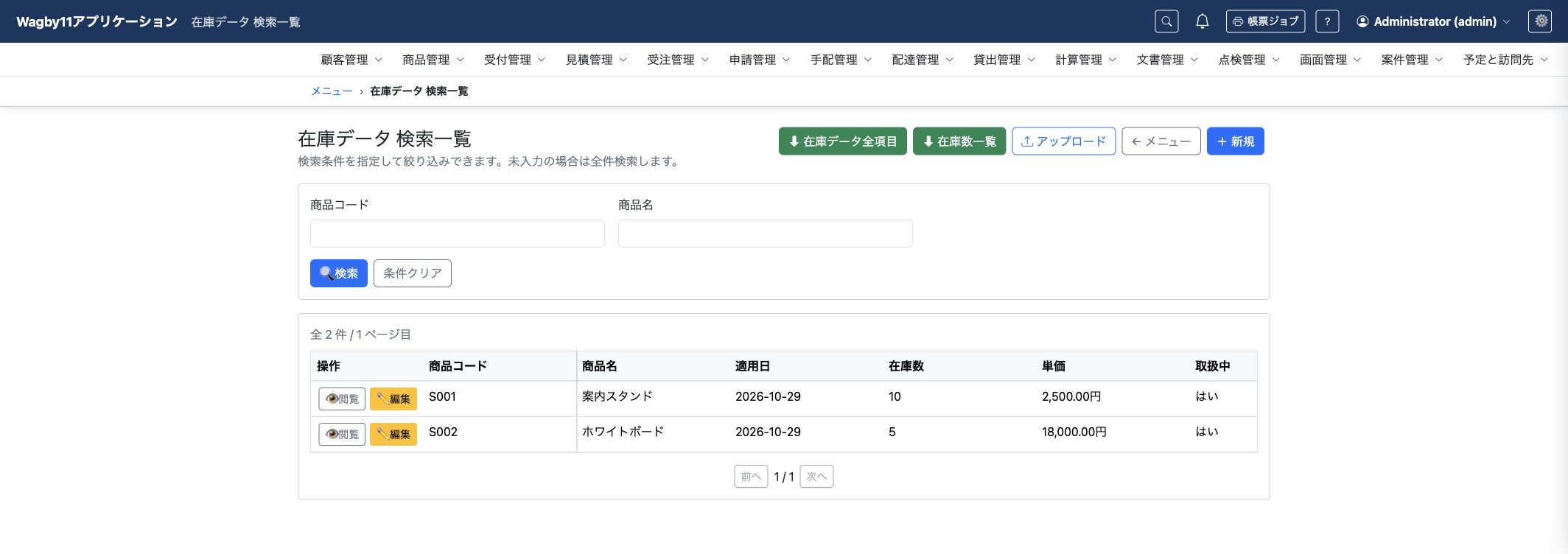Viewport: 1568px width, 554px height.
Task: Expand the 顧客管理 menu
Action: pyautogui.click(x=351, y=60)
